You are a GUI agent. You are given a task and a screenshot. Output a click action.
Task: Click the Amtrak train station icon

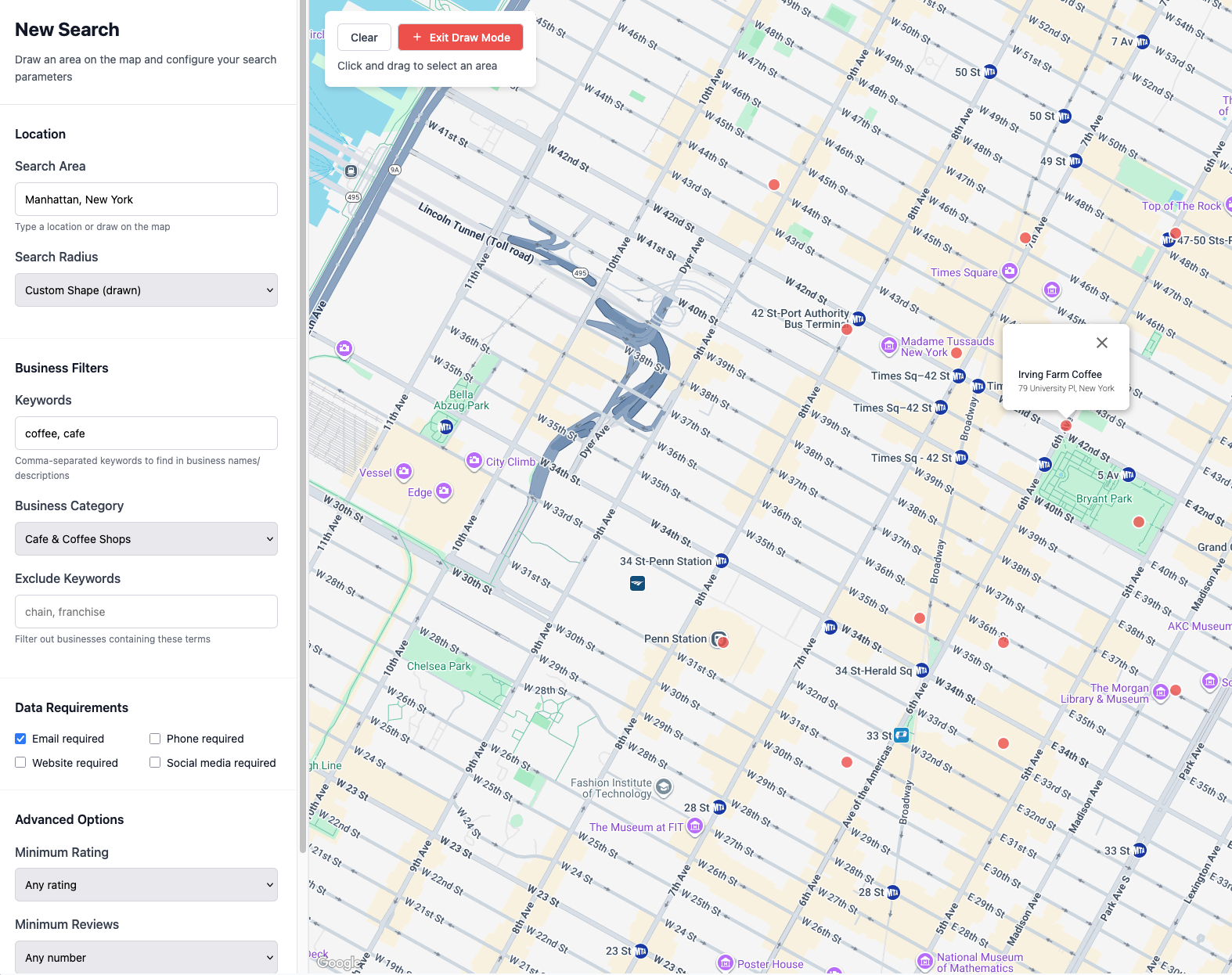pyautogui.click(x=638, y=583)
